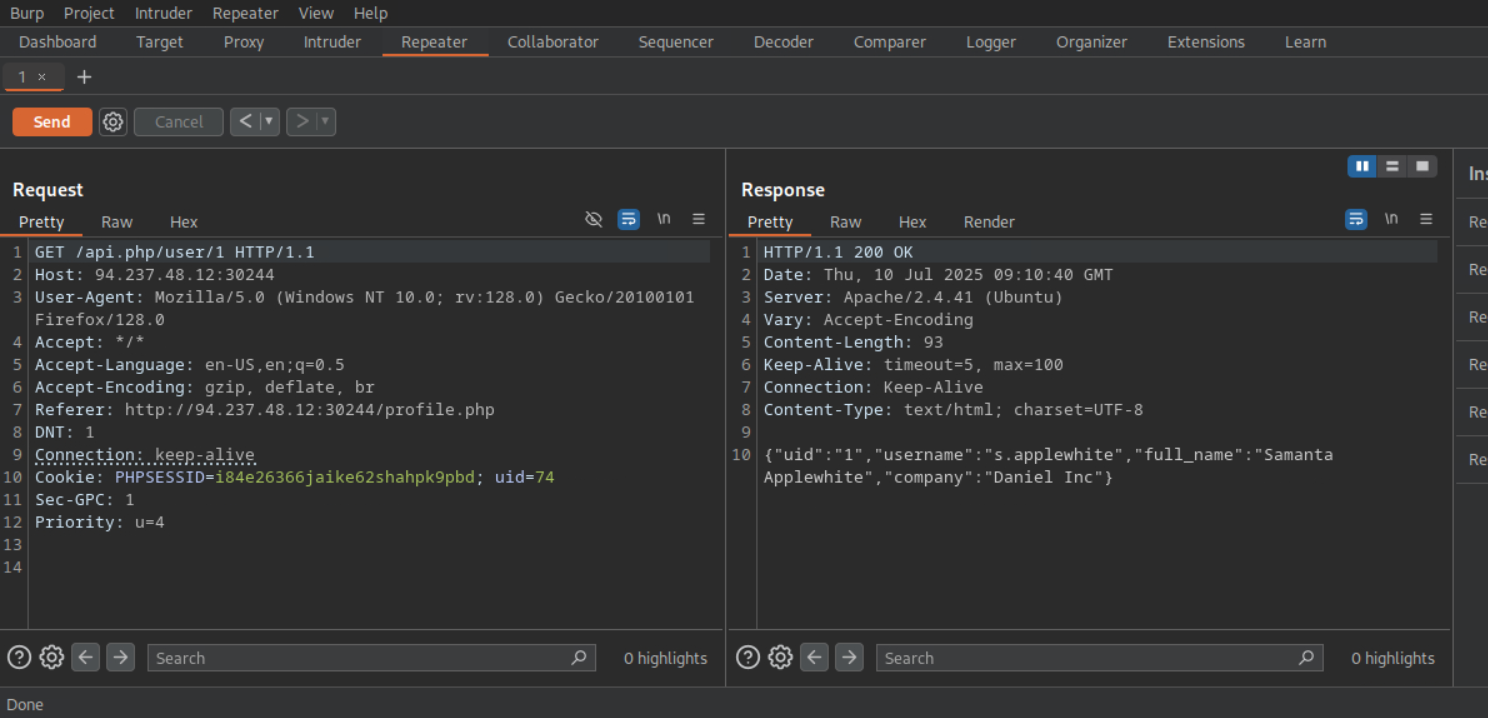
Task: Click the orange Send button
Action: pos(52,122)
